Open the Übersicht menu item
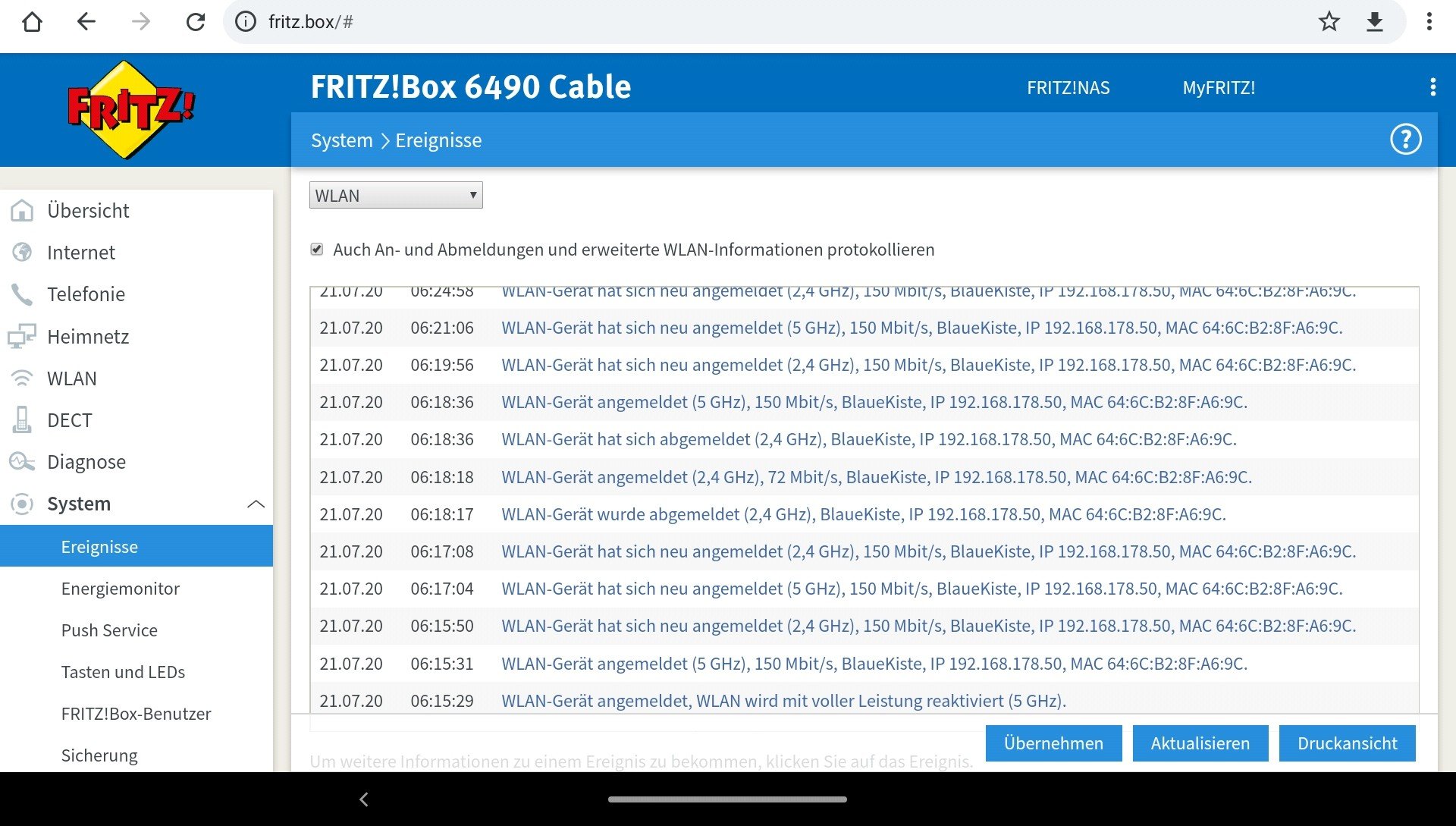The width and height of the screenshot is (1456, 826). (x=88, y=210)
